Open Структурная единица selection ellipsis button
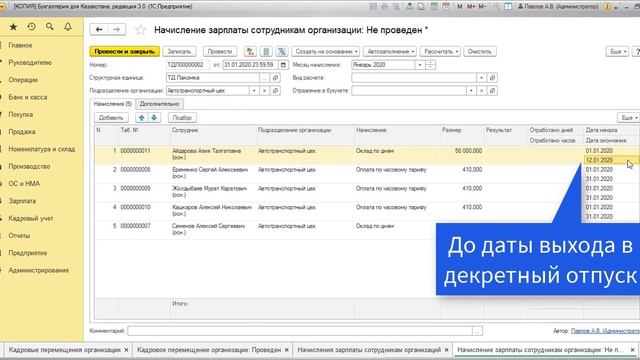 (264, 78)
